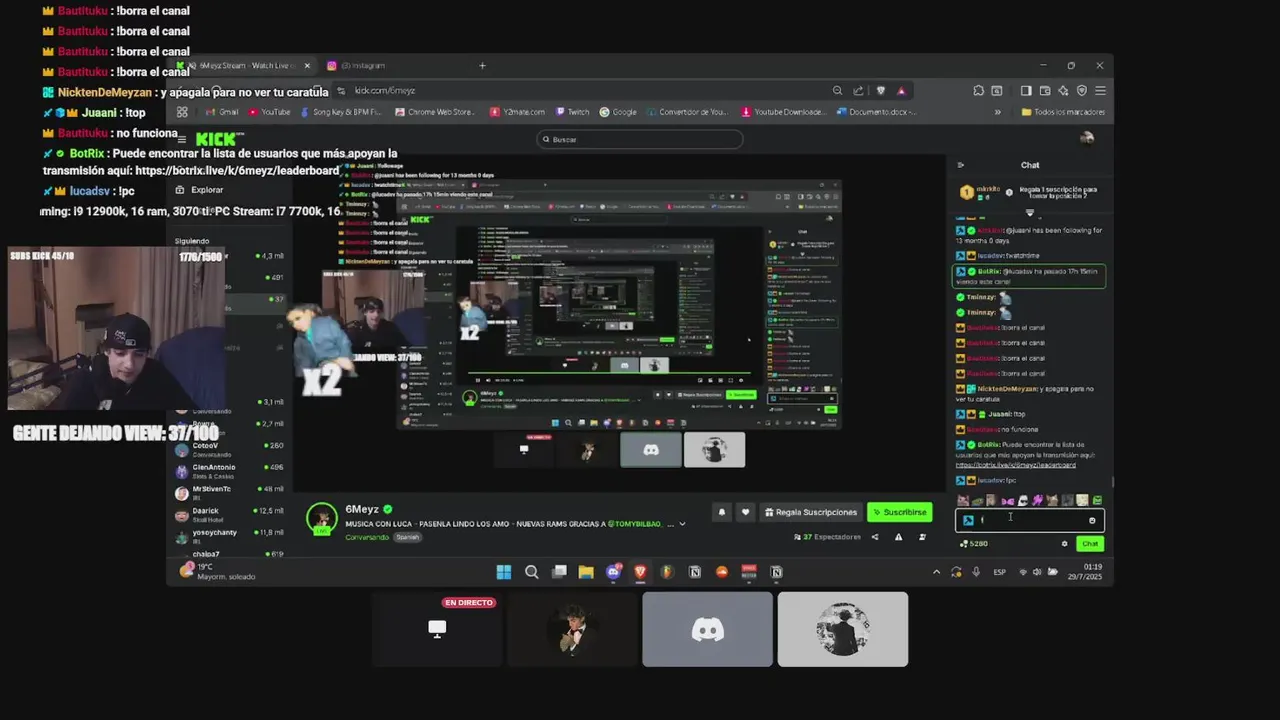Click the Spanish language tag

pos(407,537)
